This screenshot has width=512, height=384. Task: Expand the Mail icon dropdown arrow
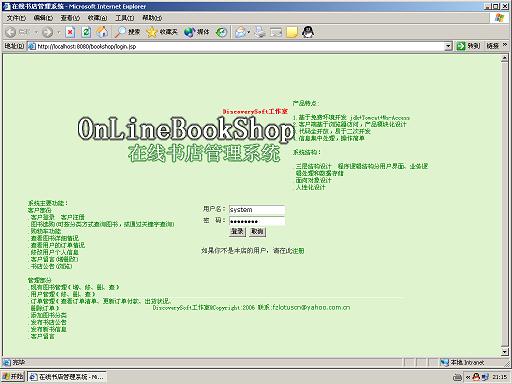click(x=248, y=32)
